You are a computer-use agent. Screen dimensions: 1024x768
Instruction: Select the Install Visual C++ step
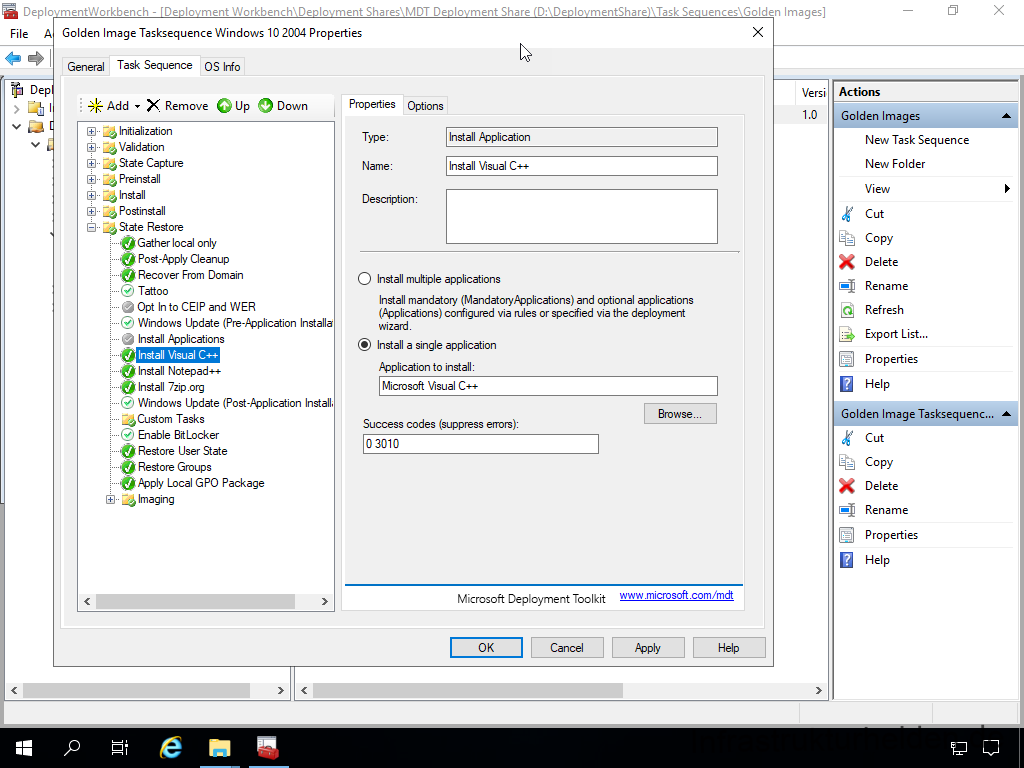[x=178, y=355]
